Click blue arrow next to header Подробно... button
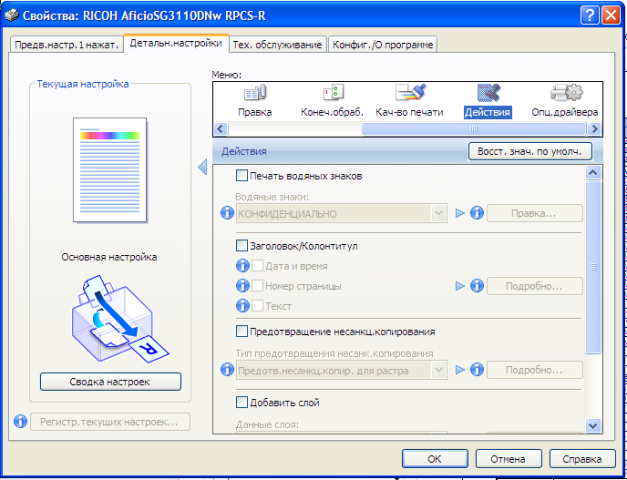This screenshot has width=627, height=480. pyautogui.click(x=460, y=286)
